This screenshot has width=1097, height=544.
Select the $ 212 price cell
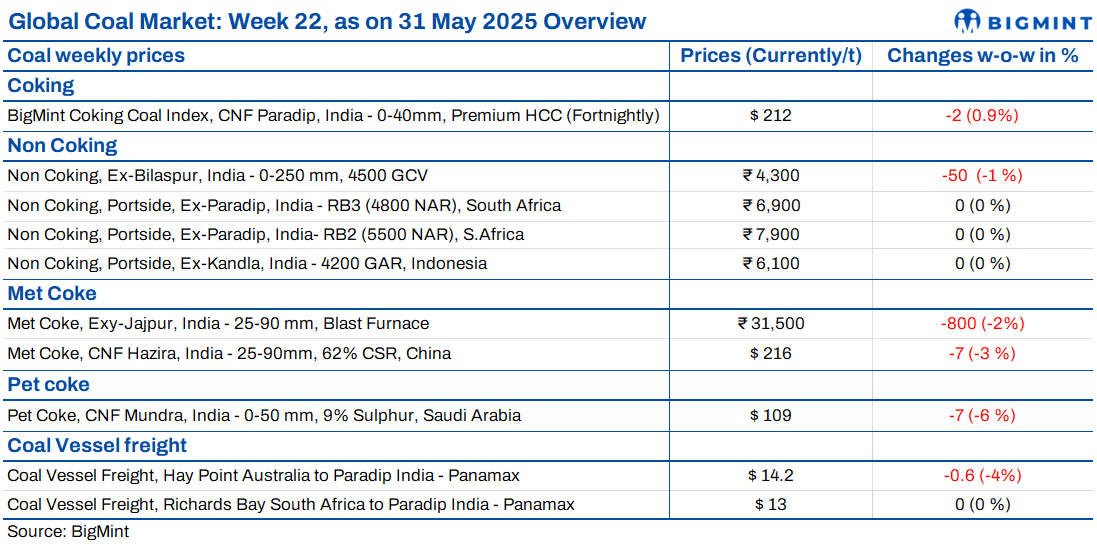click(x=770, y=116)
